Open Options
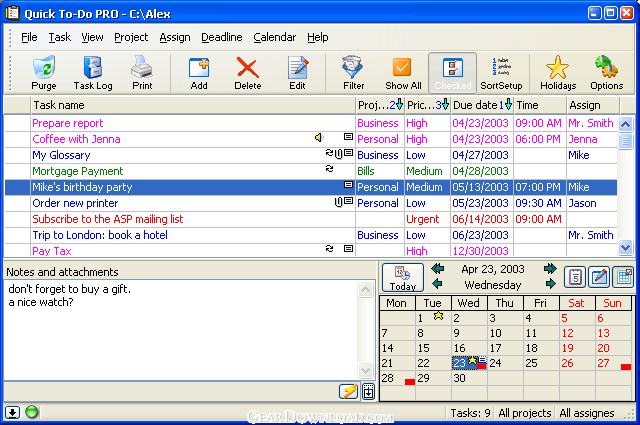The height and width of the screenshot is (425, 640). pyautogui.click(x=607, y=73)
